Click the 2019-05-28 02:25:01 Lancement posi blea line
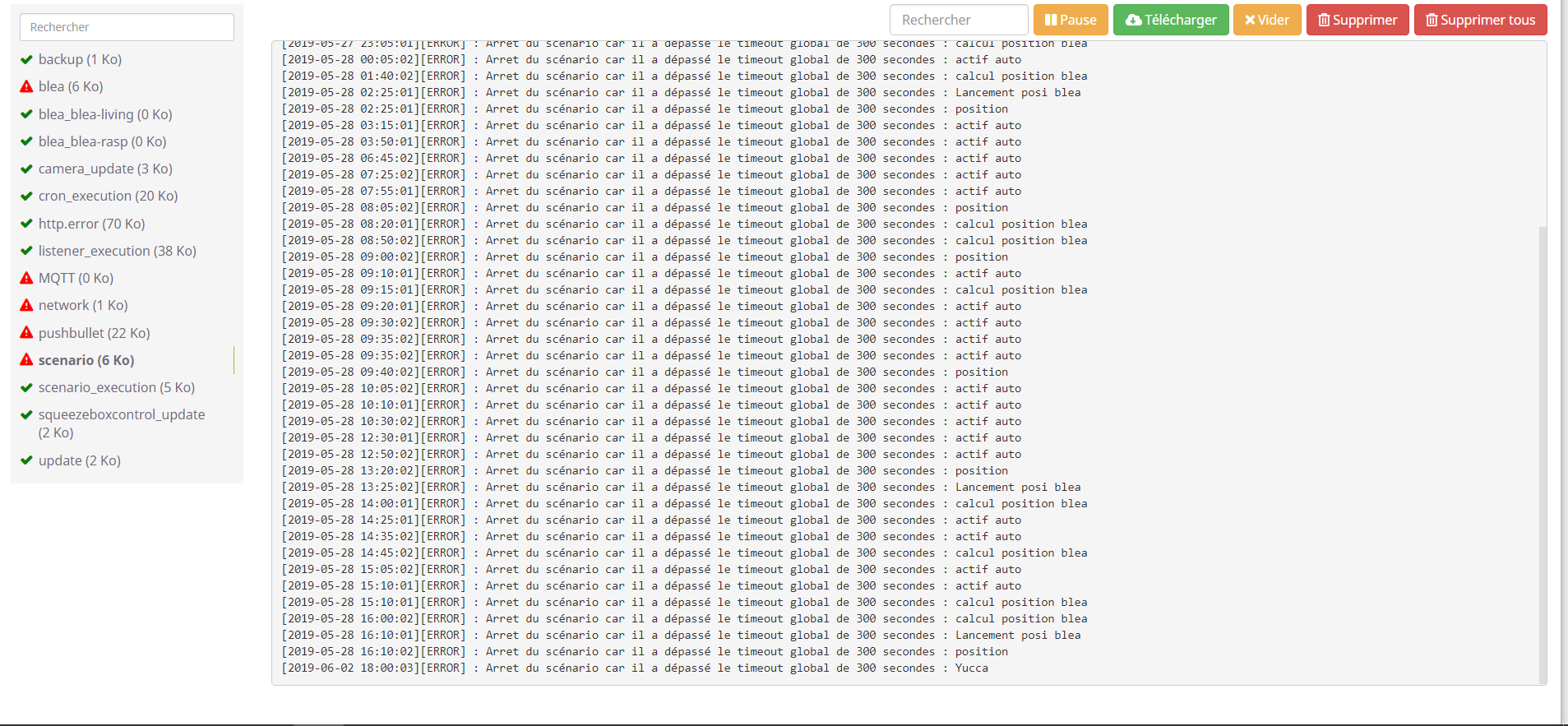The height and width of the screenshot is (726, 1568). pyautogui.click(x=681, y=92)
